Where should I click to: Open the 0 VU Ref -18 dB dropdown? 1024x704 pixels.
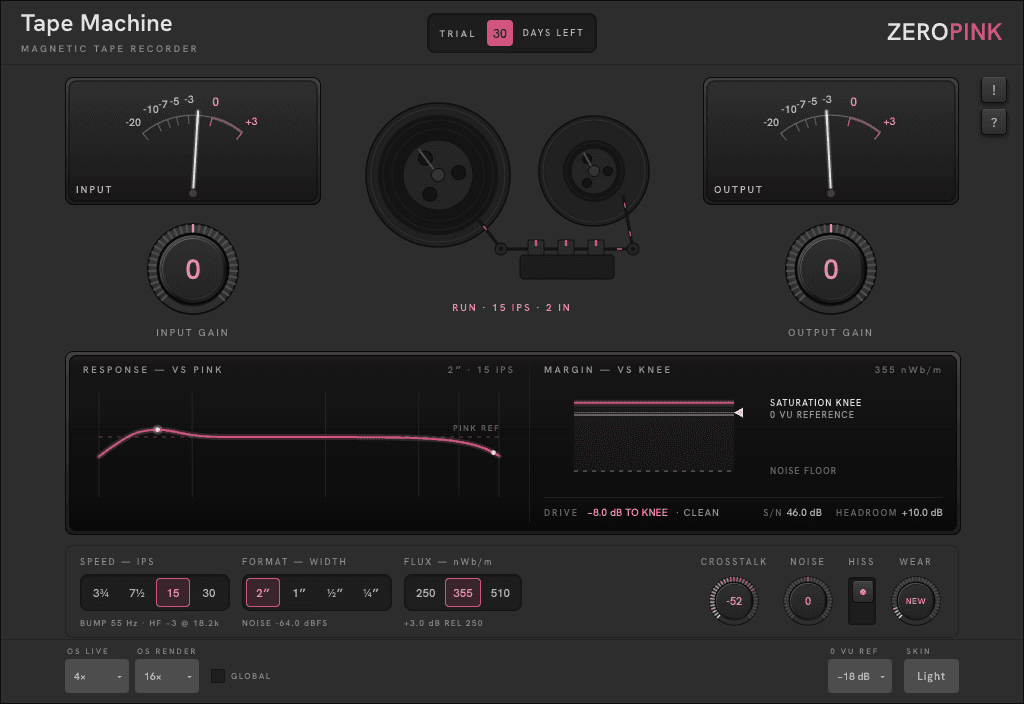pos(859,676)
